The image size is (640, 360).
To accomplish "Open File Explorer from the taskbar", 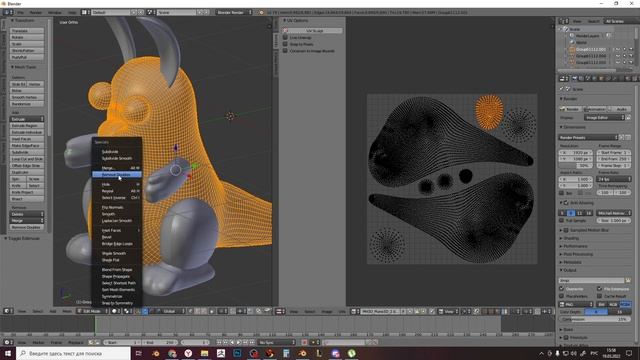I will 204,353.
